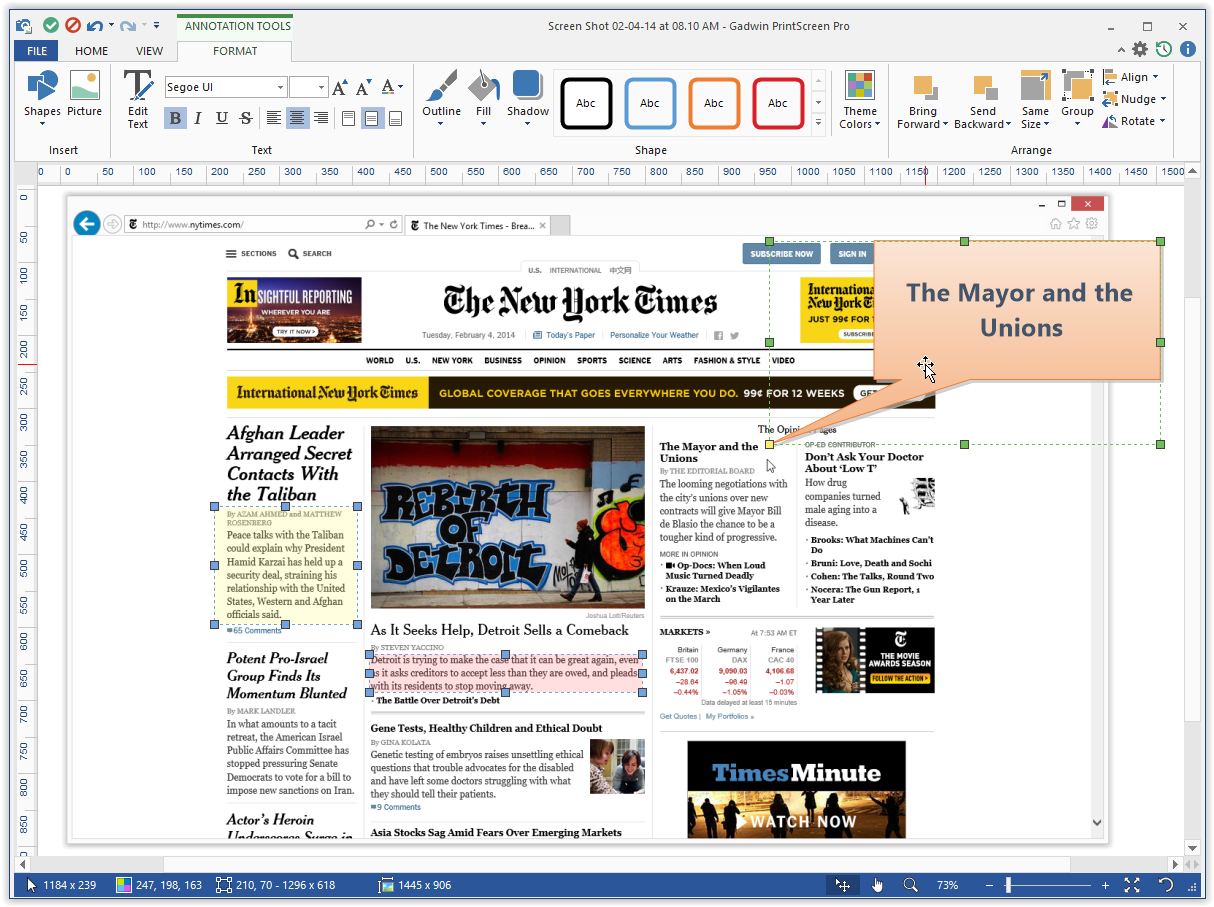Click the green checkmark accept icon
Screen dimensions: 1214x907
[50, 25]
